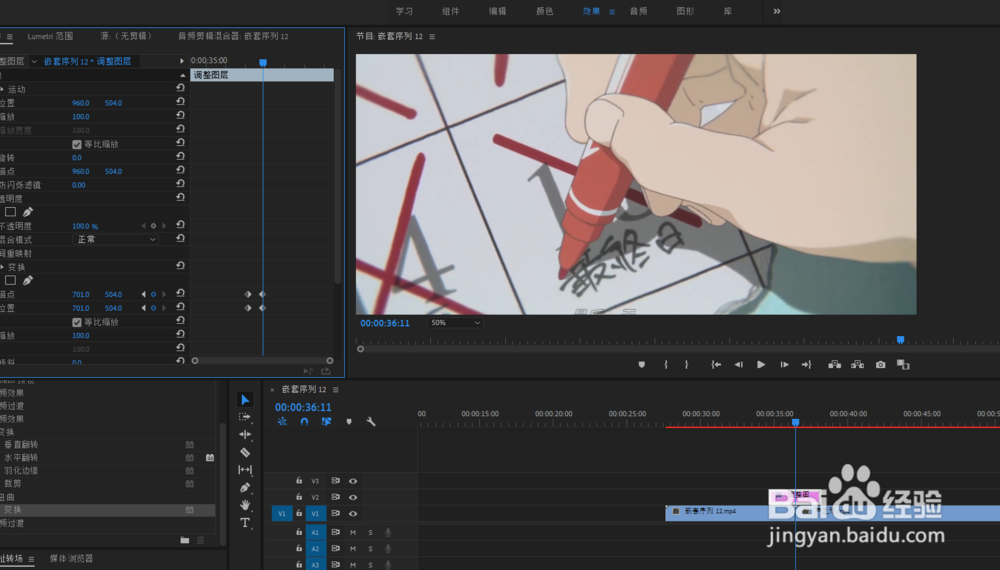
Task: Switch to 图形 workspace tab
Action: click(685, 11)
